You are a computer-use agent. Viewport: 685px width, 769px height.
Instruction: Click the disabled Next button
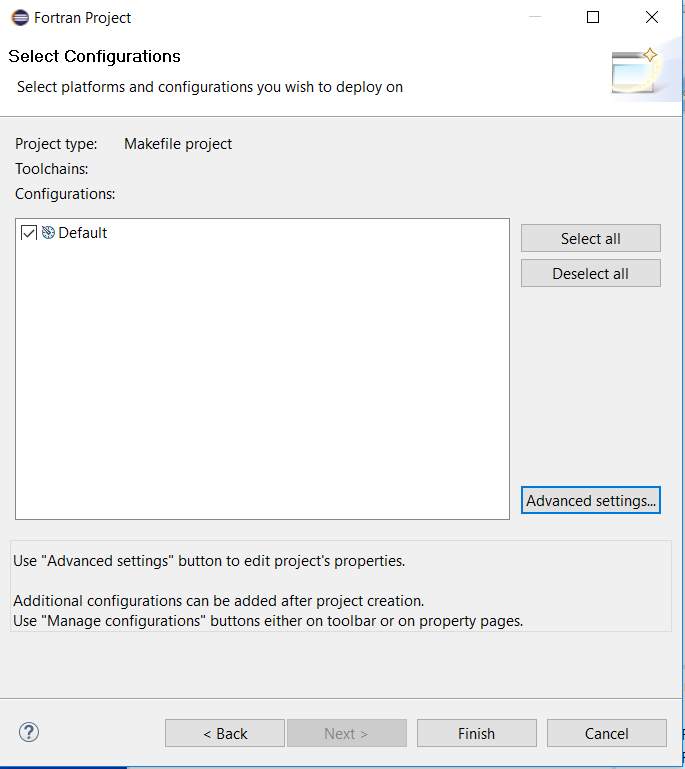(x=347, y=733)
